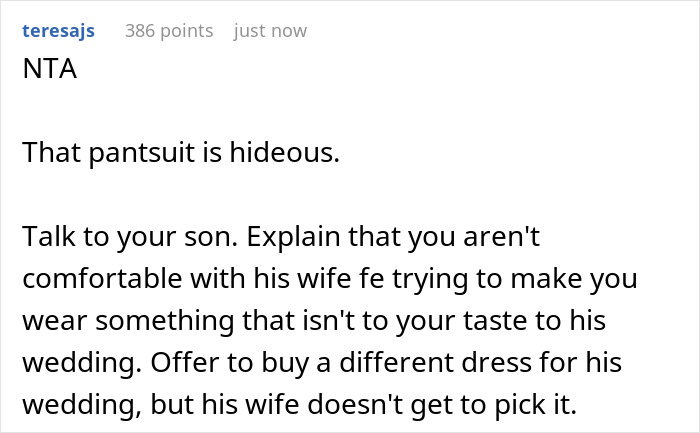Viewport: 700px width, 433px height.
Task: Click the word "comfortable" in the comment
Action: 102,279
